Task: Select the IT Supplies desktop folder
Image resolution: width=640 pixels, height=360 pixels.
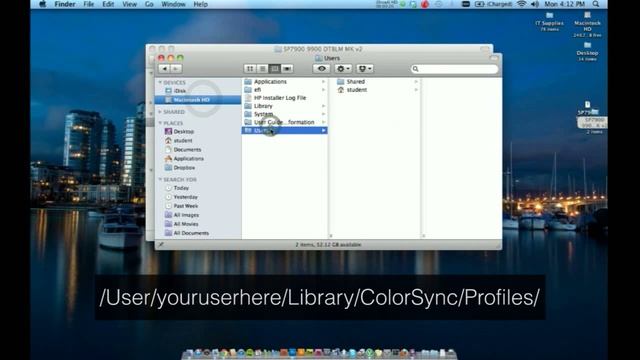Action: coord(549,22)
